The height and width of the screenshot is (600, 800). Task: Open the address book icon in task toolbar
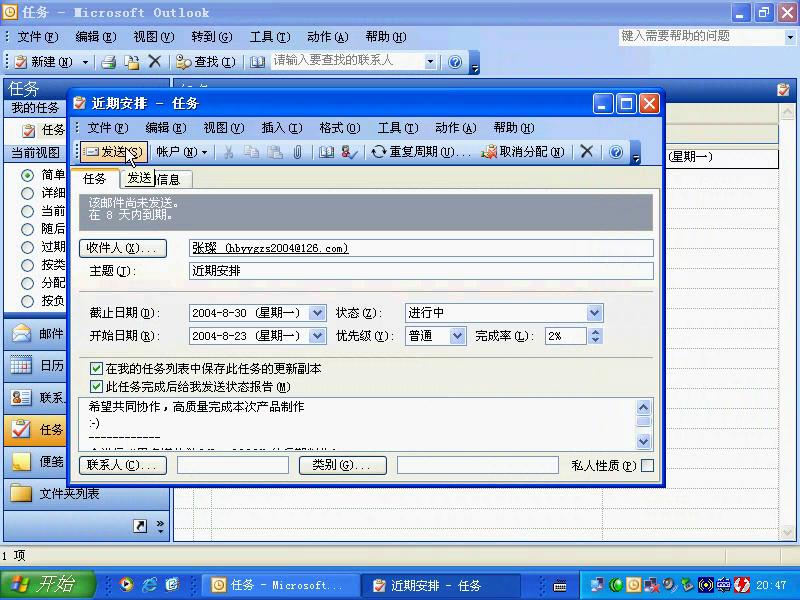tap(326, 152)
